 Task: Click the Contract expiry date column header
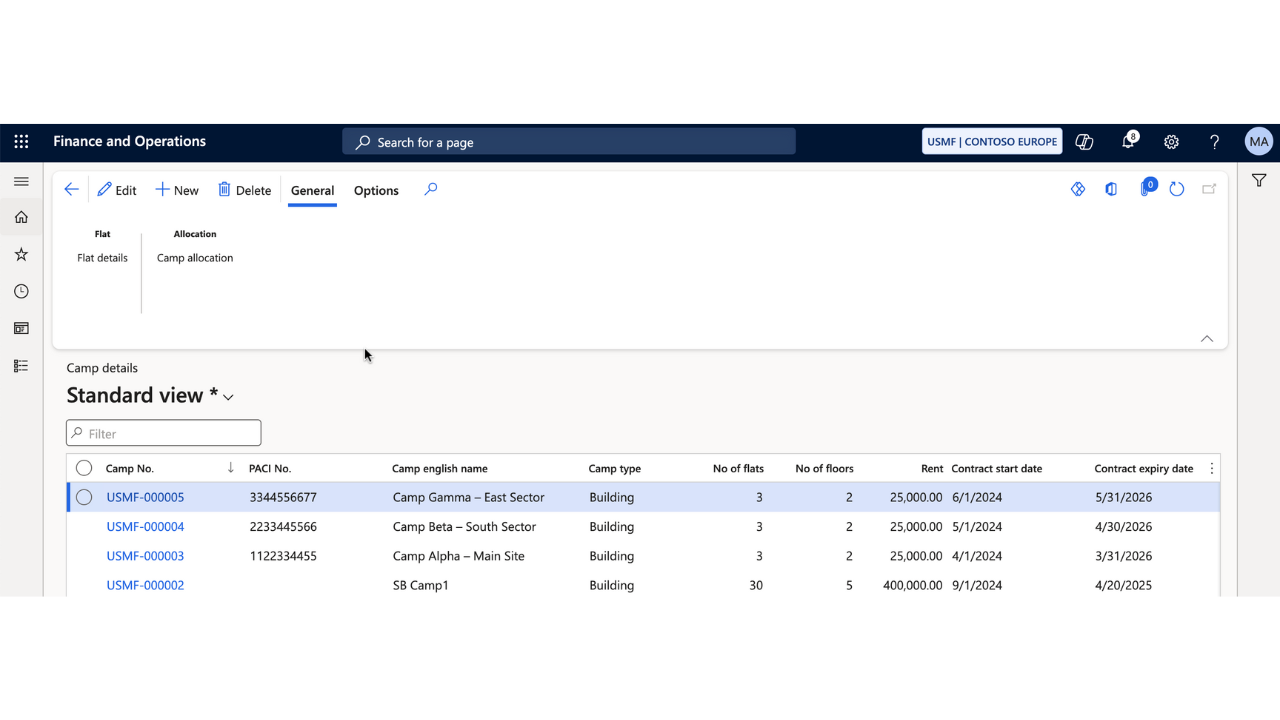tap(1144, 469)
